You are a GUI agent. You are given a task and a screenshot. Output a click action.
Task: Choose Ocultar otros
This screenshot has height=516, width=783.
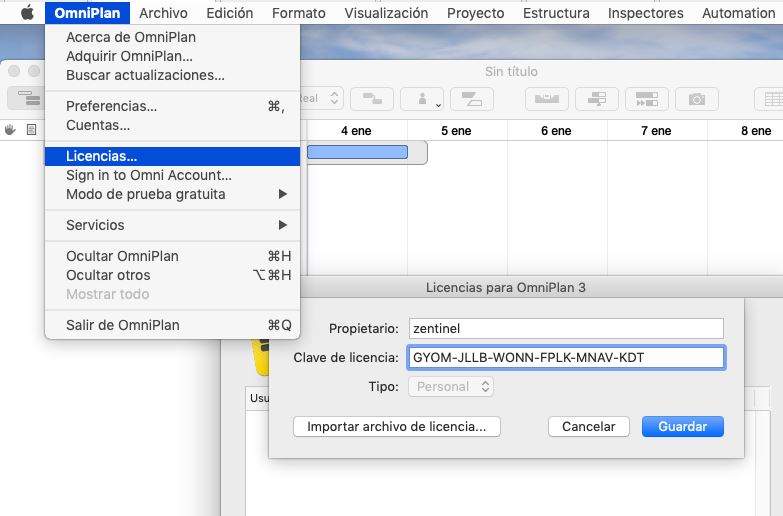pyautogui.click(x=172, y=275)
